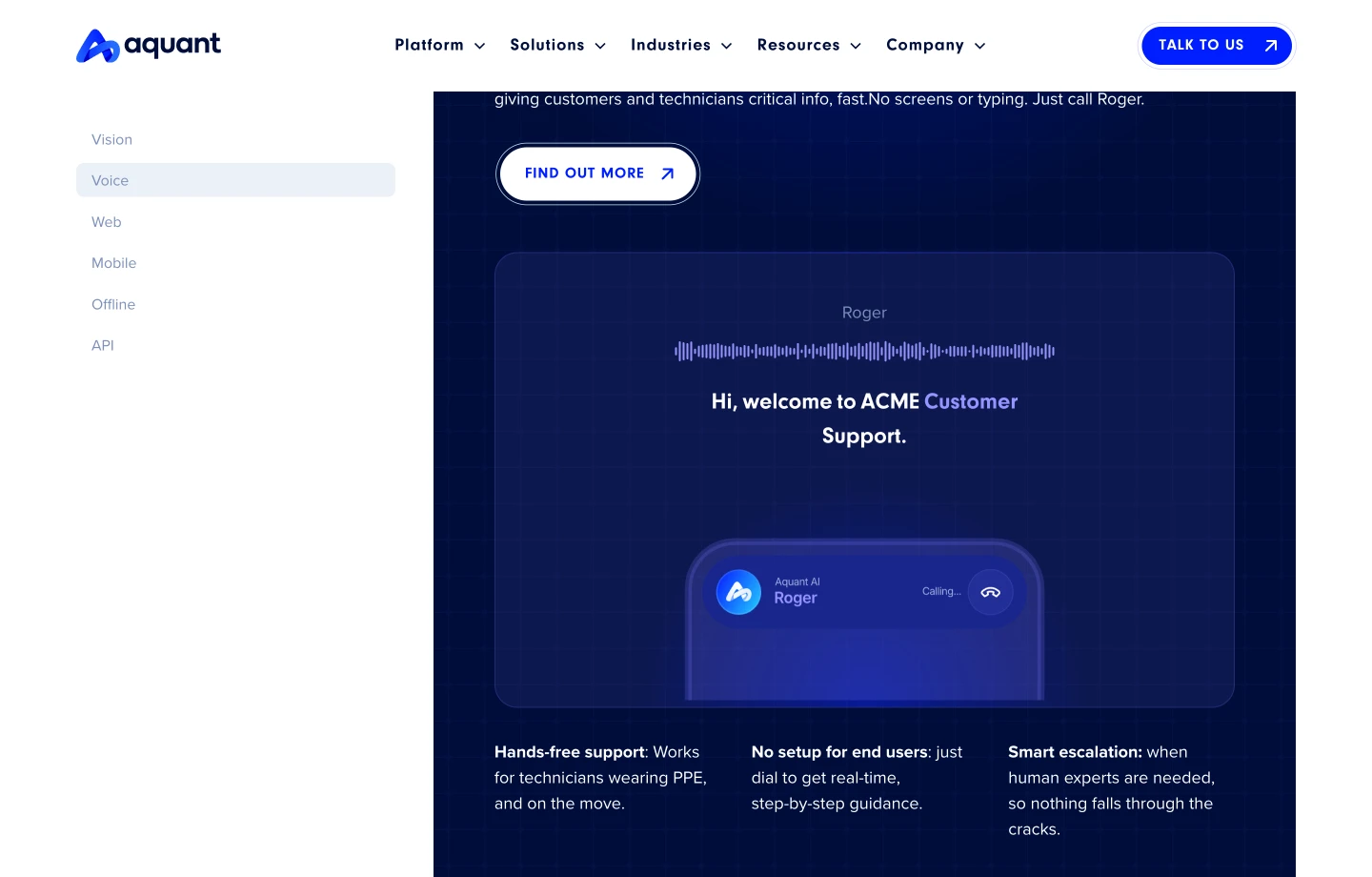
Task: Click the 'Hands-free support' text
Action: coord(570,752)
